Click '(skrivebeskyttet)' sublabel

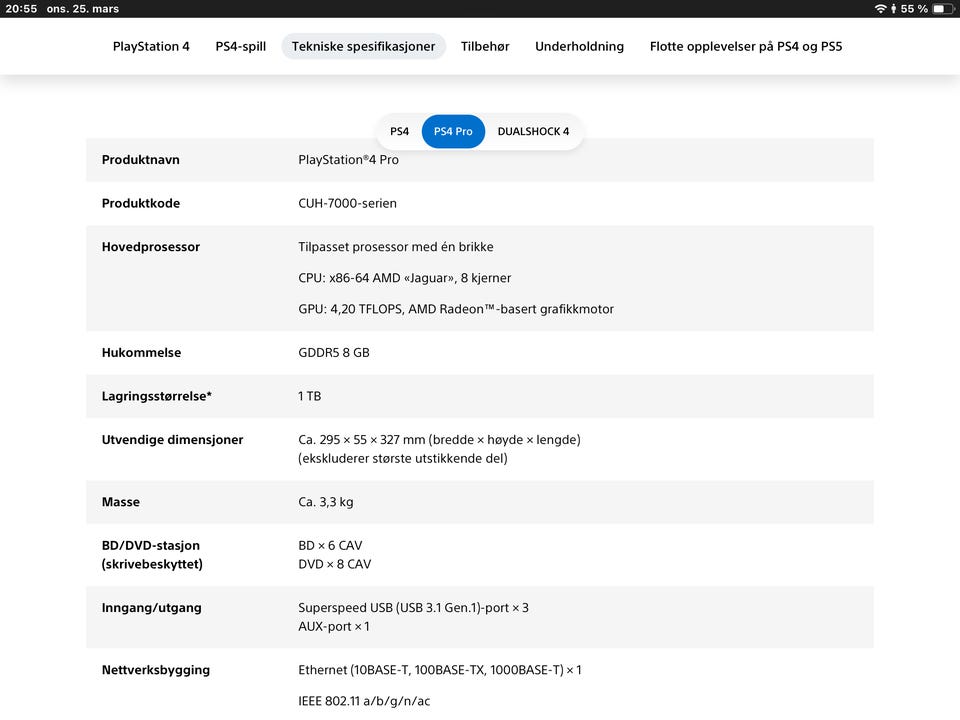point(152,564)
